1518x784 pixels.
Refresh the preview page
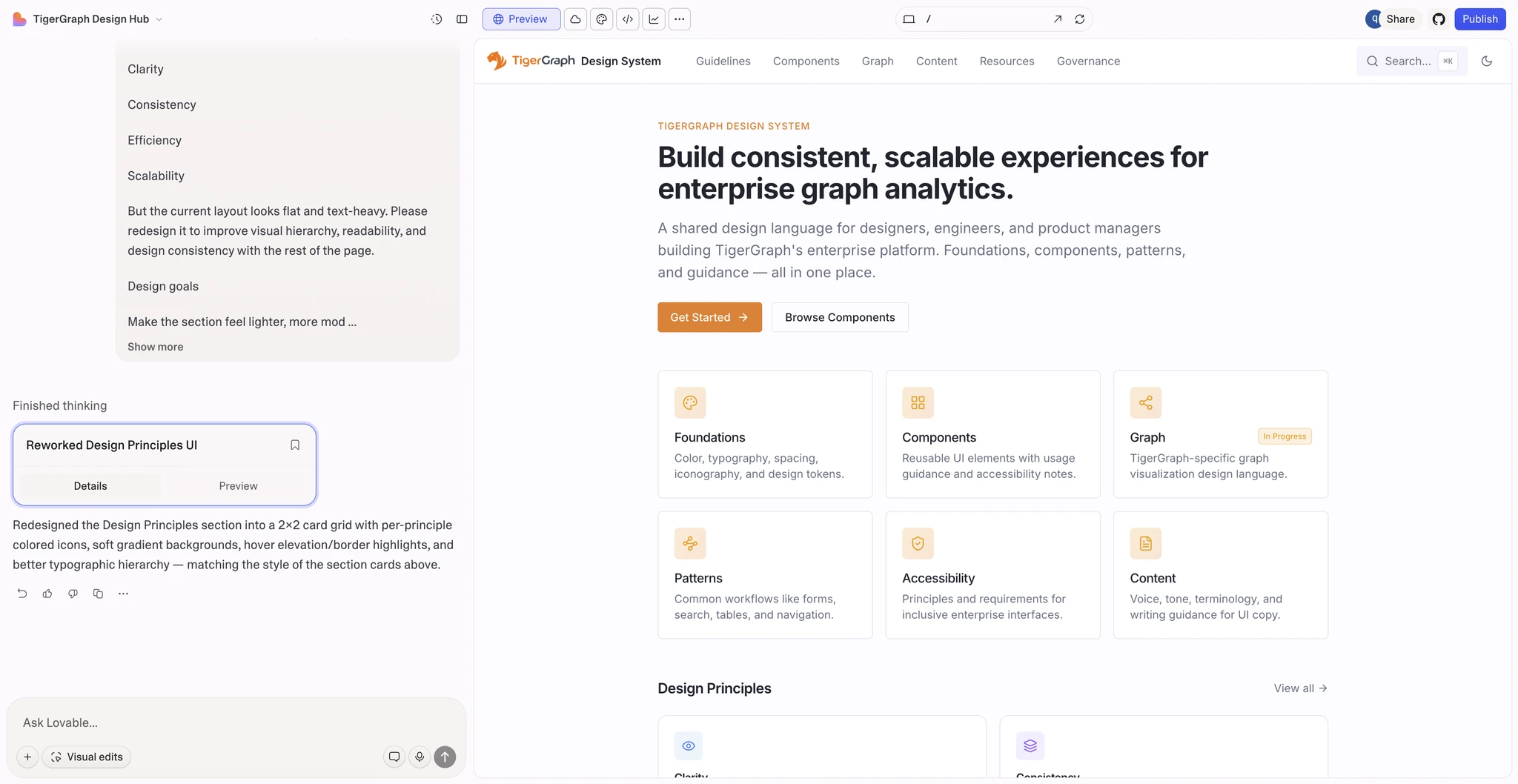(1080, 19)
